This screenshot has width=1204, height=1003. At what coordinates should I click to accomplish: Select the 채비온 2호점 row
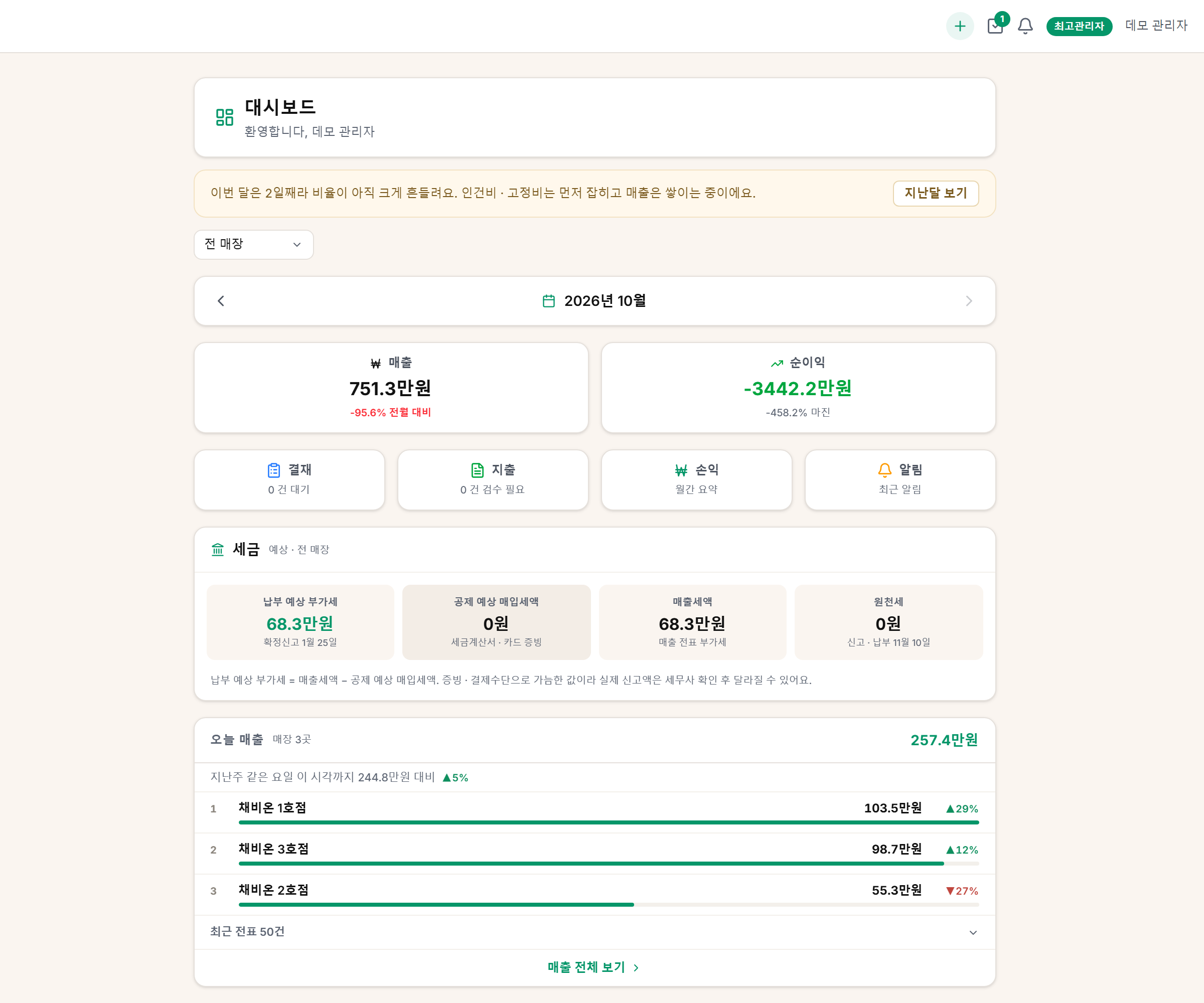pos(595,895)
